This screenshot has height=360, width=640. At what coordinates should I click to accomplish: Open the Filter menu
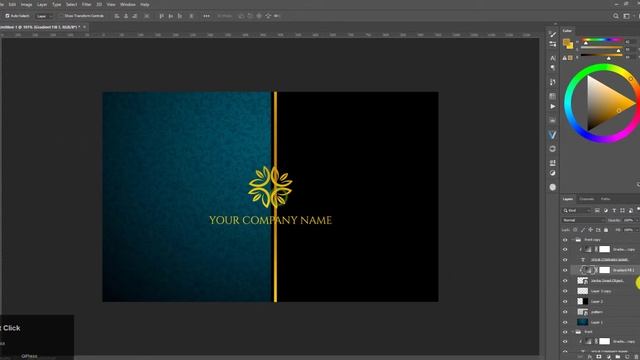(x=87, y=4)
